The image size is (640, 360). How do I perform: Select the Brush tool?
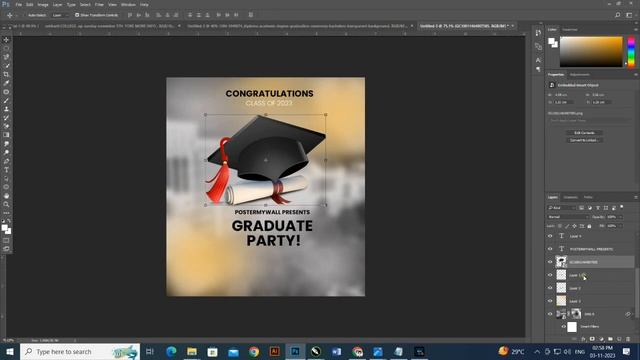coord(6,100)
